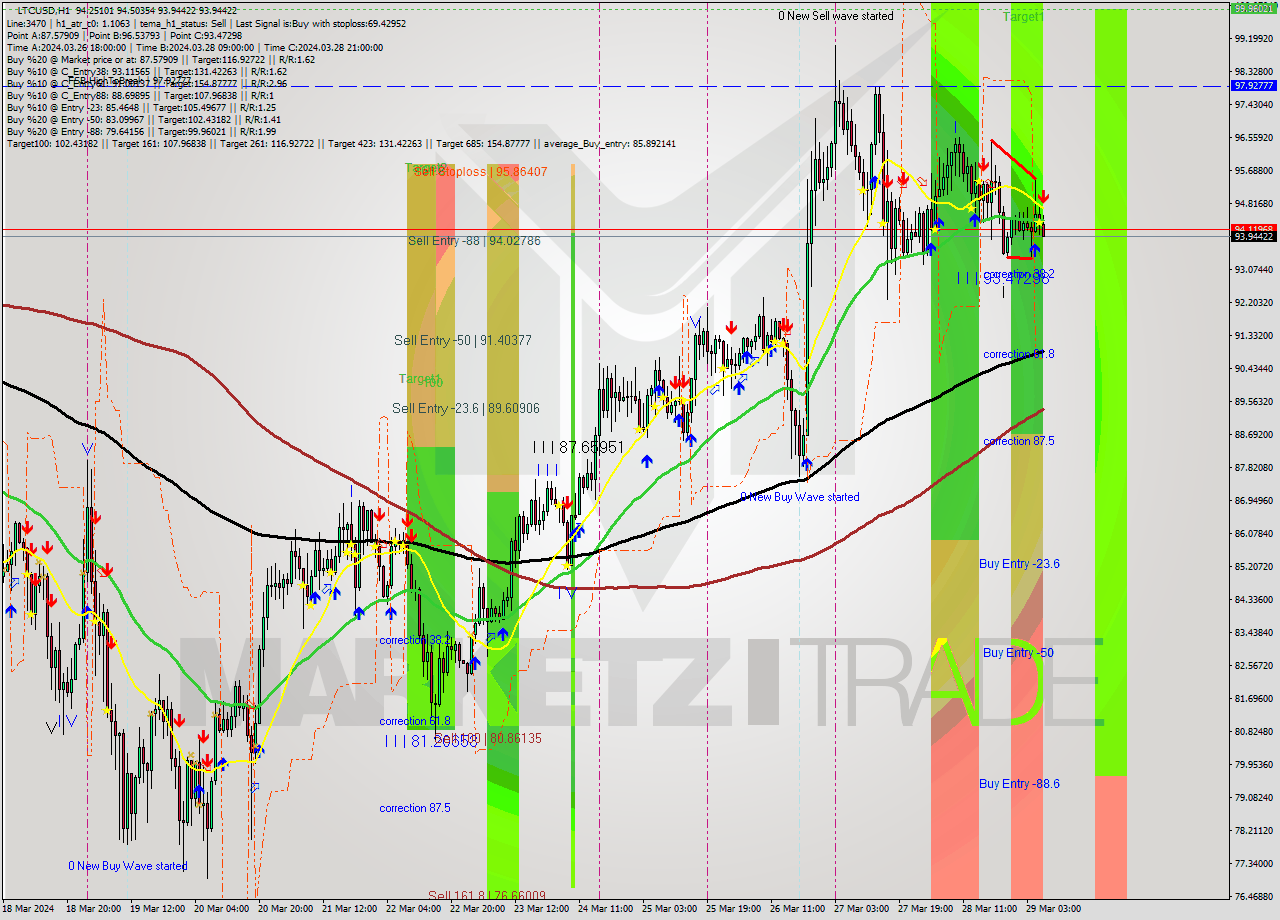The image size is (1280, 920).
Task: Click 79.95360 on the price axis
Action: pos(1254,764)
